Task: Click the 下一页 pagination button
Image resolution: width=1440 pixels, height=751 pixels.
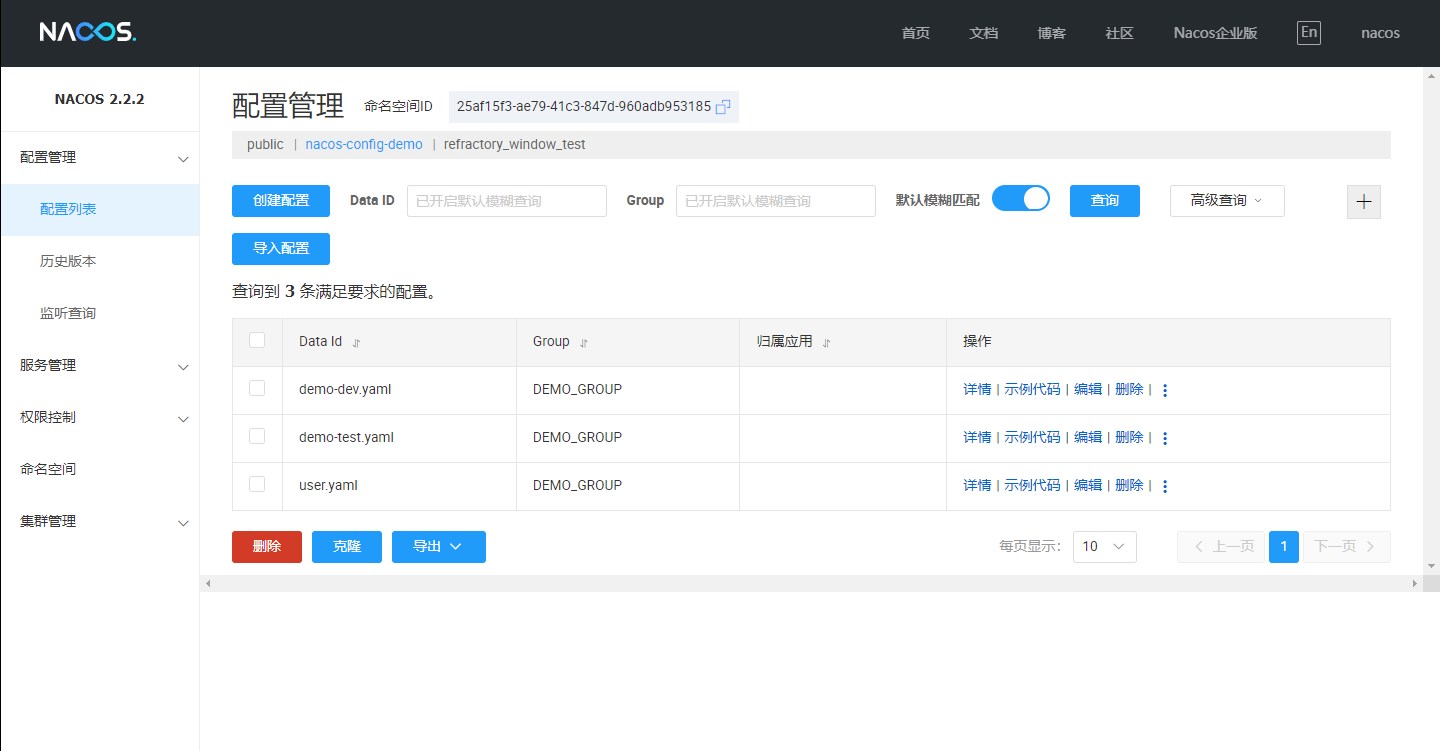Action: (1346, 547)
